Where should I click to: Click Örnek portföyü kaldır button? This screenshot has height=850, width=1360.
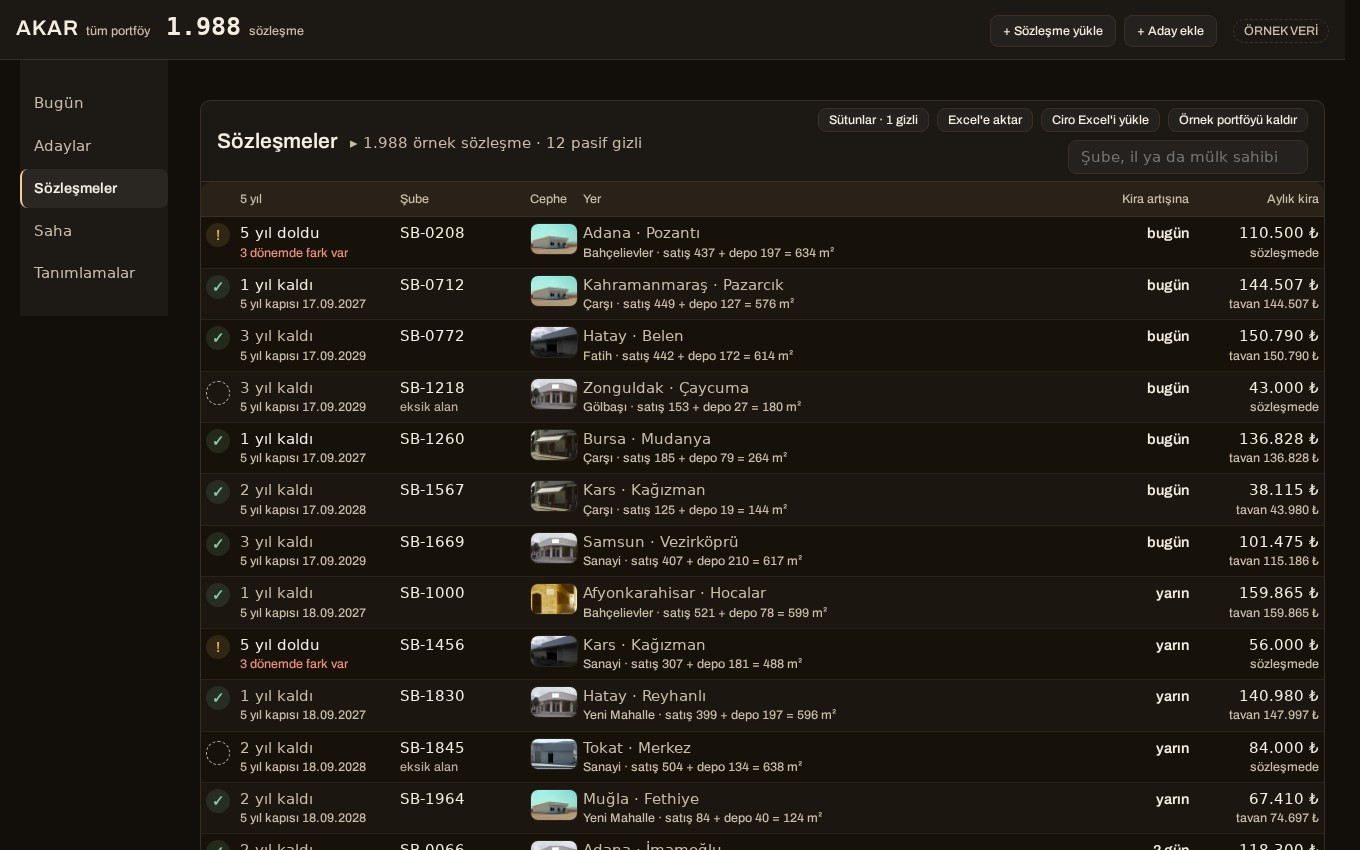1238,120
